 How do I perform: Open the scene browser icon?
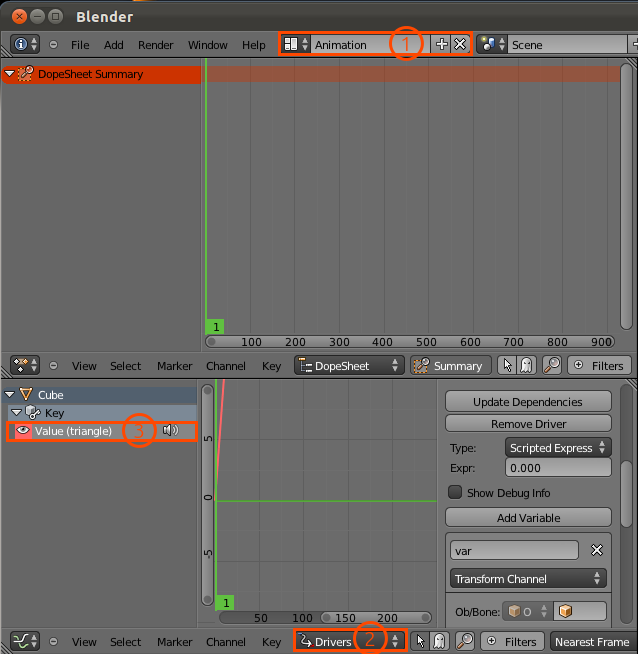[x=492, y=44]
